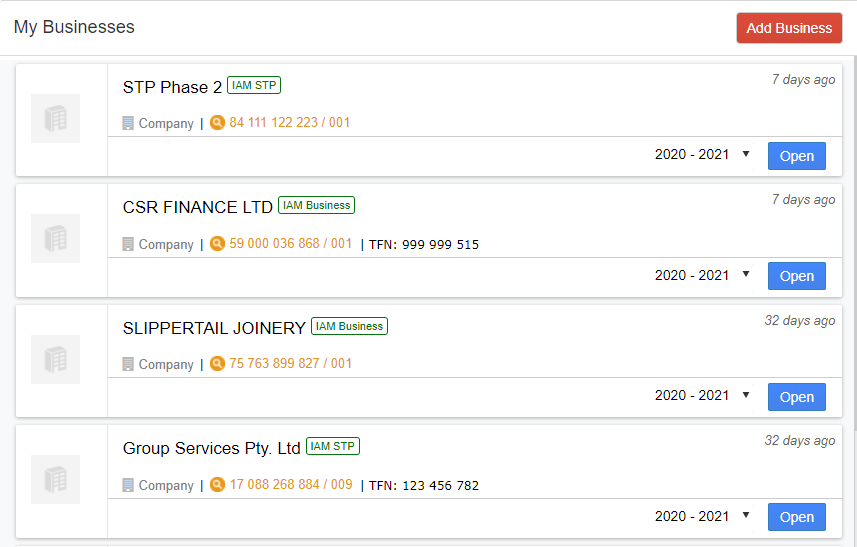Image resolution: width=857 pixels, height=547 pixels.
Task: Open the CSR FINANCE LTD business
Action: [x=796, y=276]
